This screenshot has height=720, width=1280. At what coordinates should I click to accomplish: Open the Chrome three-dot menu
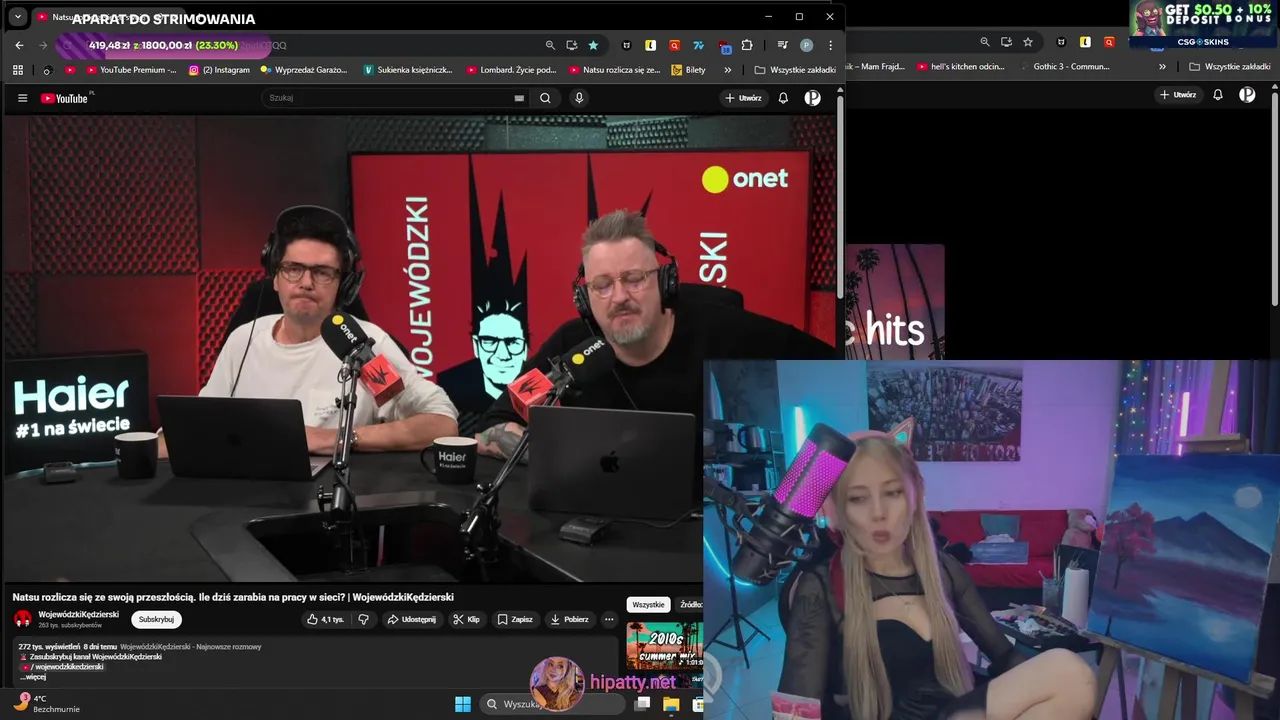pos(830,45)
